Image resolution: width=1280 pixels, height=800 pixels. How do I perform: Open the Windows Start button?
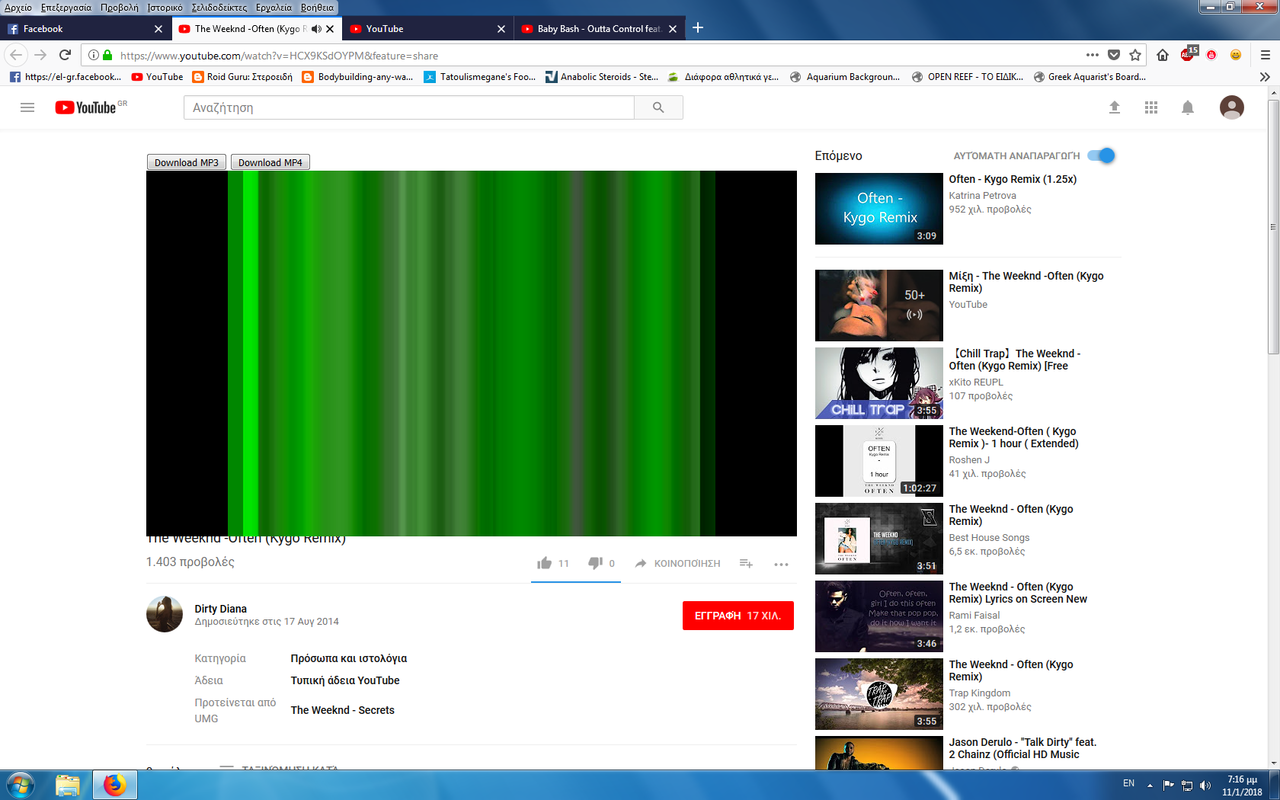coord(20,784)
